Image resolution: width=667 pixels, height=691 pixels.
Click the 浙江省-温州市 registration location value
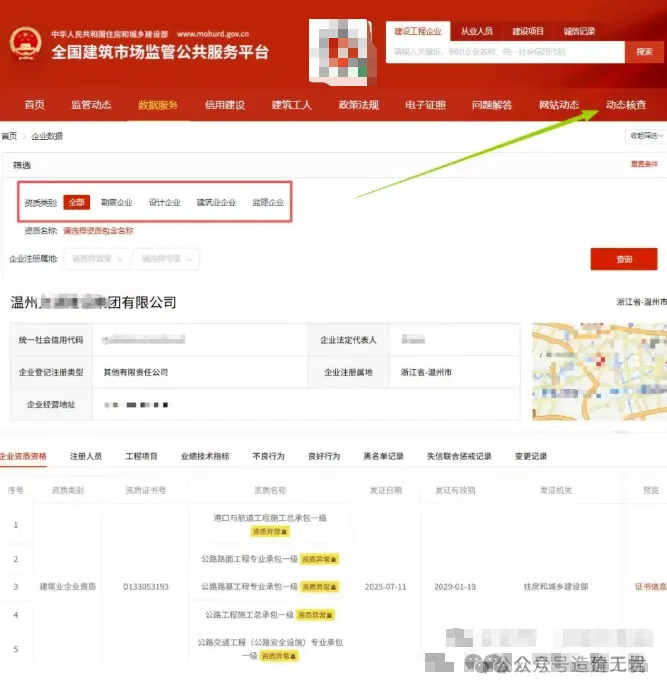click(426, 372)
